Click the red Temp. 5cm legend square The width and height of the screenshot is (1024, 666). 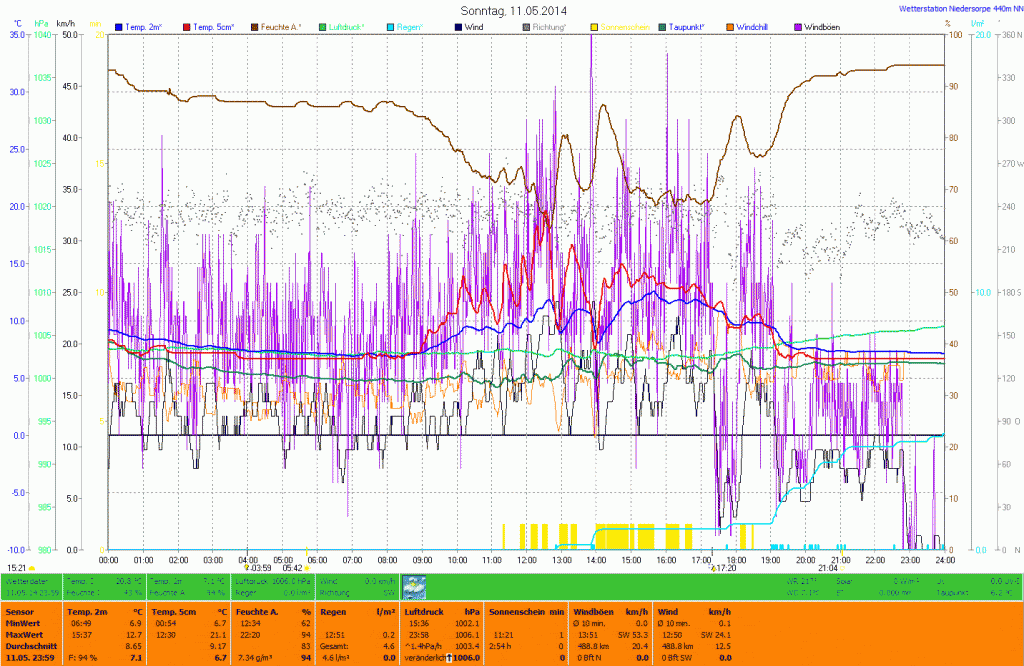pyautogui.click(x=187, y=26)
